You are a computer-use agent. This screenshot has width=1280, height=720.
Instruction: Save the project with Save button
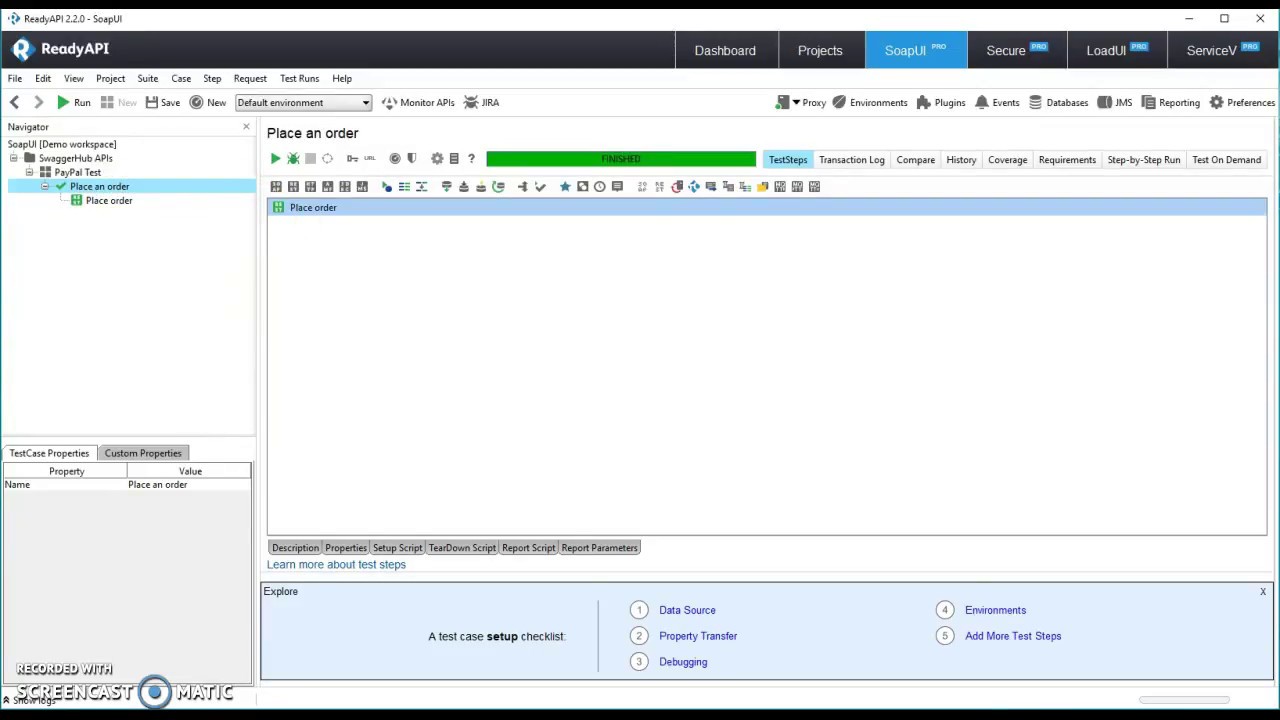point(162,102)
